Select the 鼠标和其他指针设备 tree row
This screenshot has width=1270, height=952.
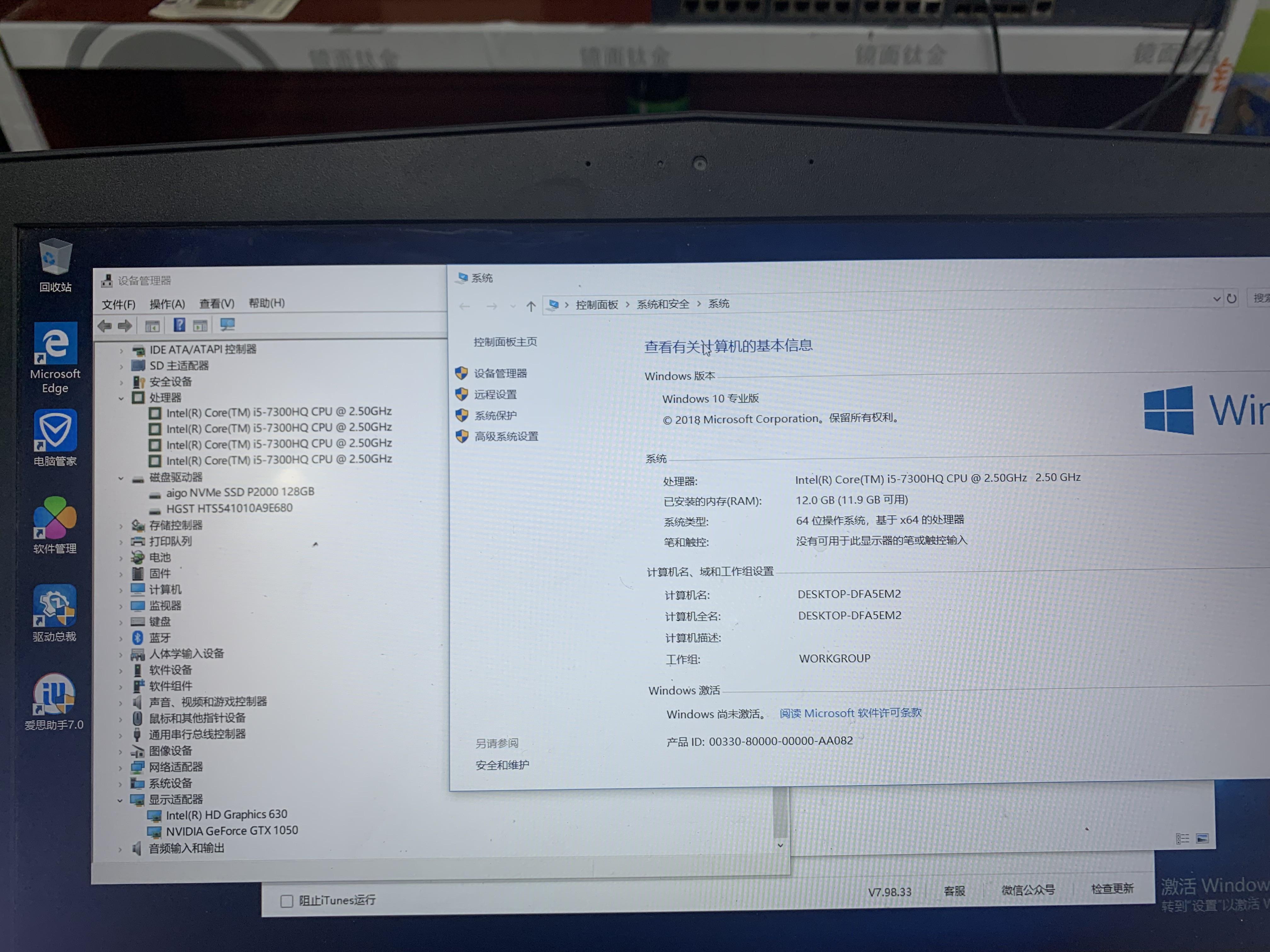[197, 718]
